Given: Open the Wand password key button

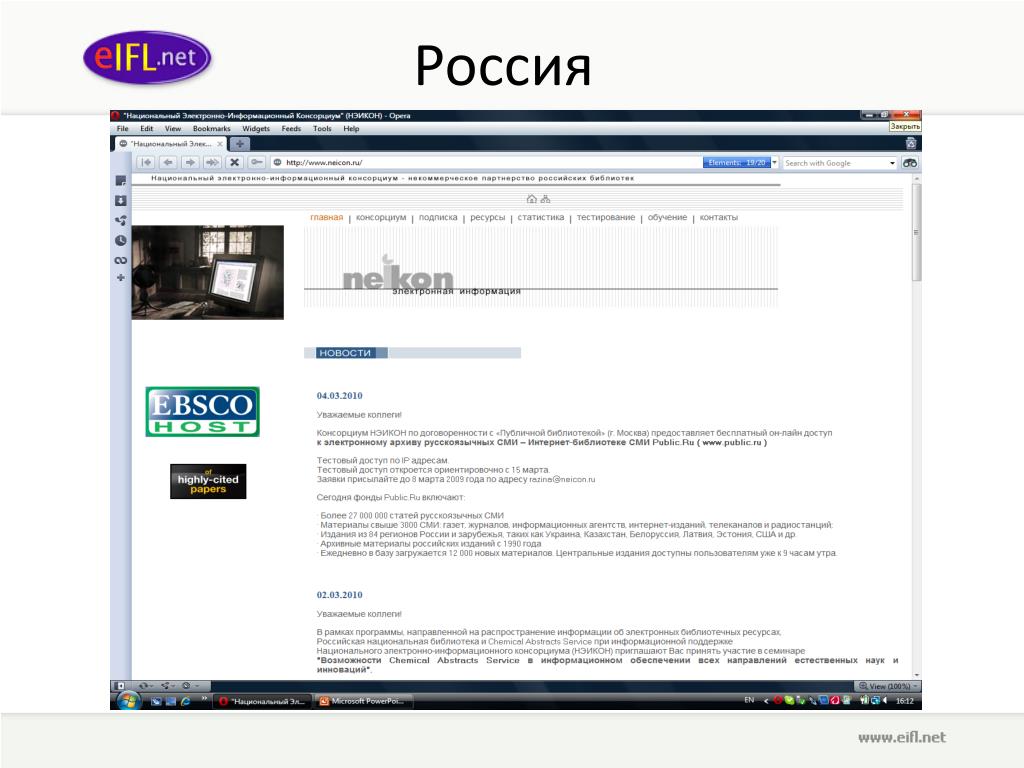Looking at the screenshot, I should click(x=257, y=163).
